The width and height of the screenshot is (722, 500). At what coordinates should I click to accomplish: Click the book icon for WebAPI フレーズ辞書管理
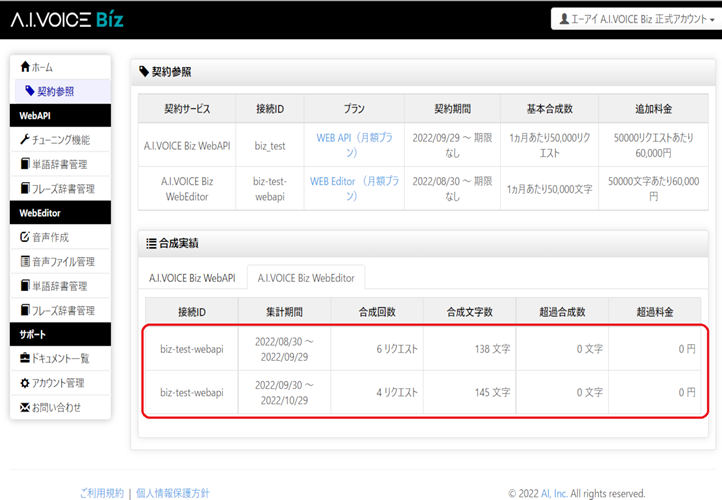tap(25, 188)
